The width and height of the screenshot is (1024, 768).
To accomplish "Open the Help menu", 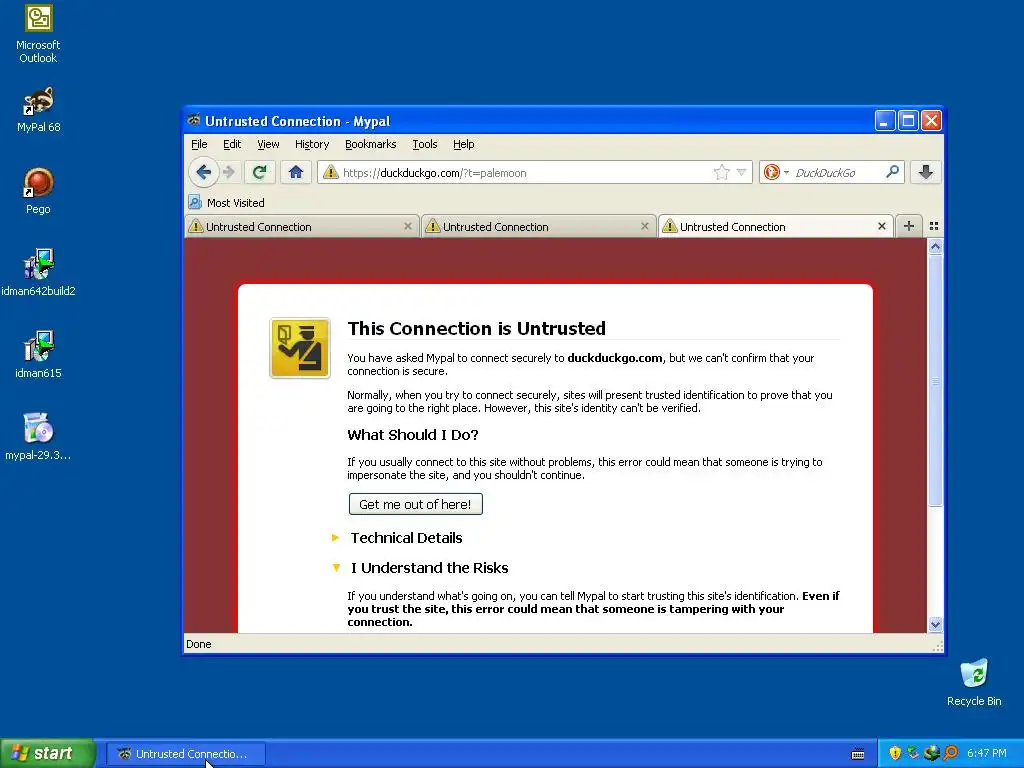I will point(464,144).
